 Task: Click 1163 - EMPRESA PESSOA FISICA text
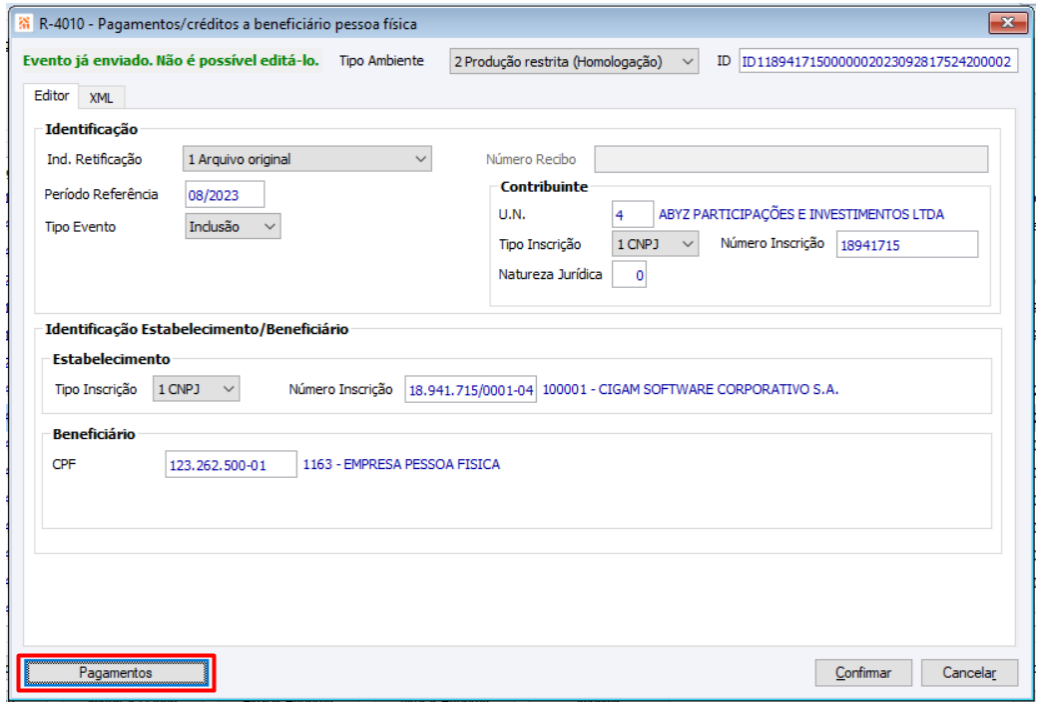(x=401, y=464)
